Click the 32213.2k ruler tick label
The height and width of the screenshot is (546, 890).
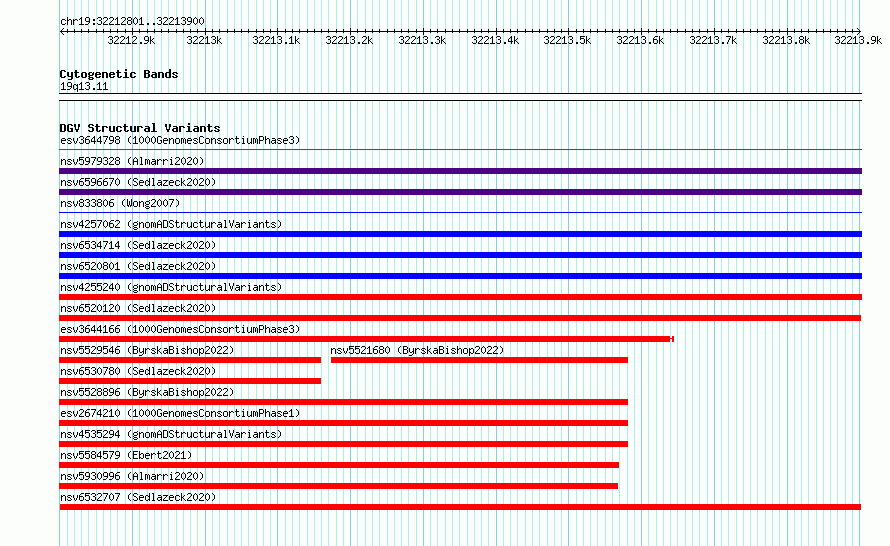[x=349, y=40]
